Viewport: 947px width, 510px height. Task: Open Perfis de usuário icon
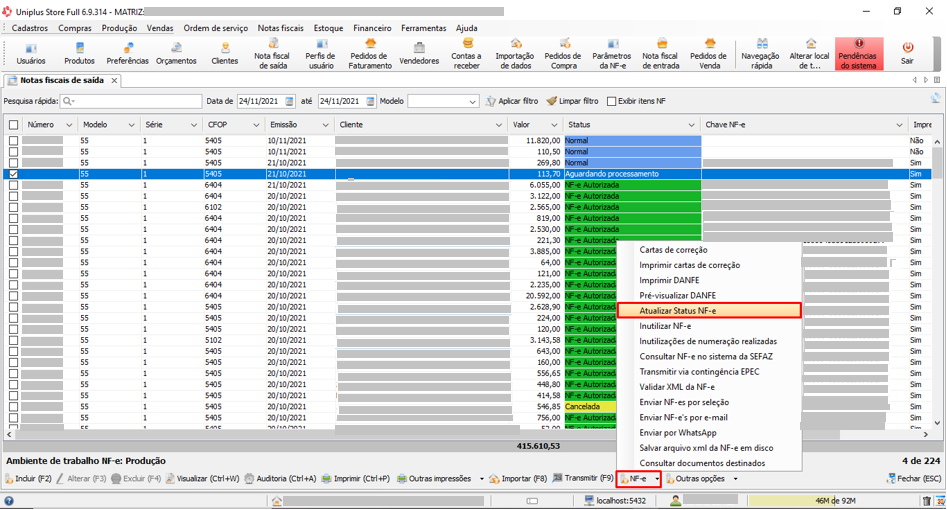(x=321, y=54)
